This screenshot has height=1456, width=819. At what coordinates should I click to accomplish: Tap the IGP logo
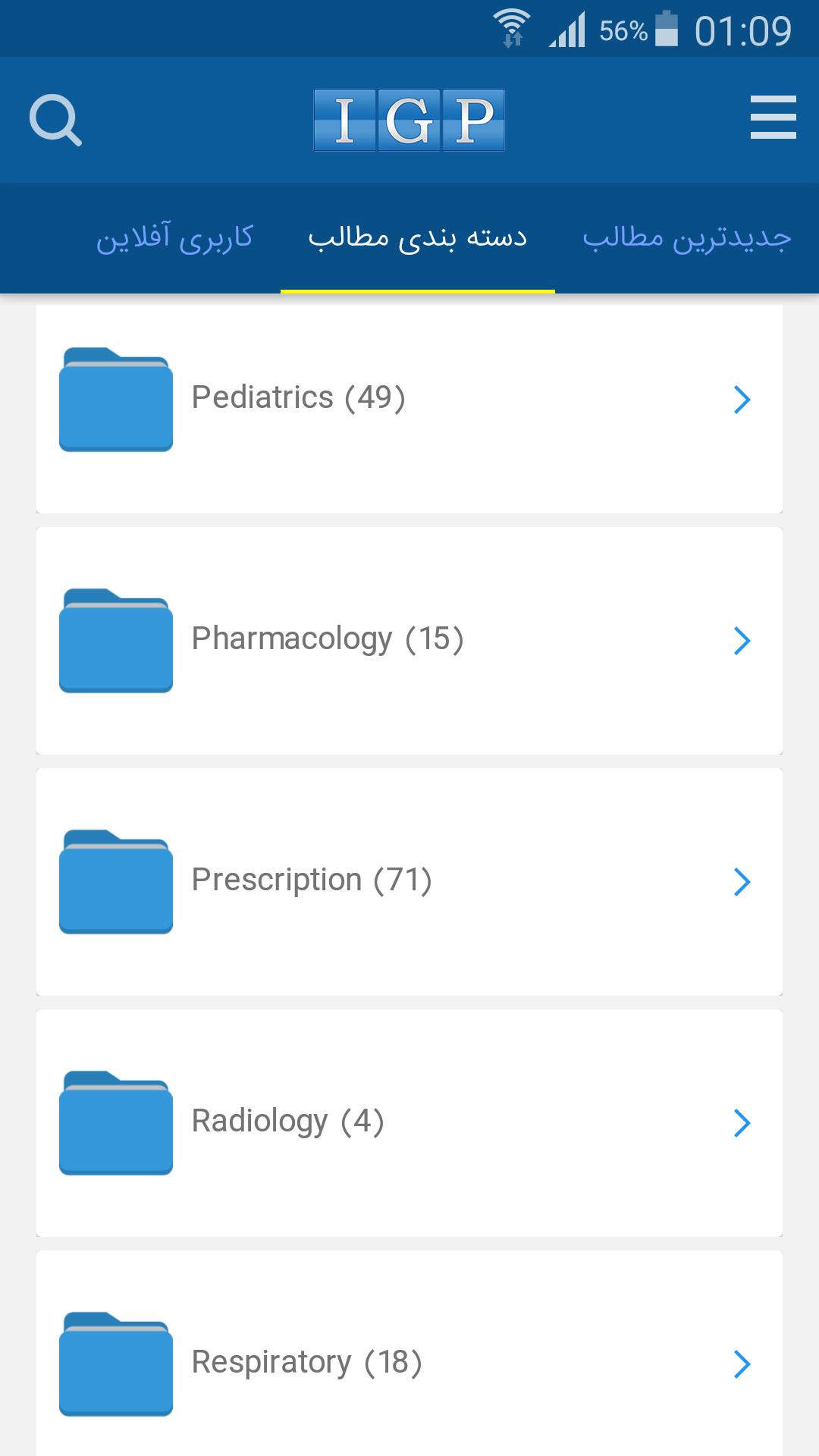point(409,120)
